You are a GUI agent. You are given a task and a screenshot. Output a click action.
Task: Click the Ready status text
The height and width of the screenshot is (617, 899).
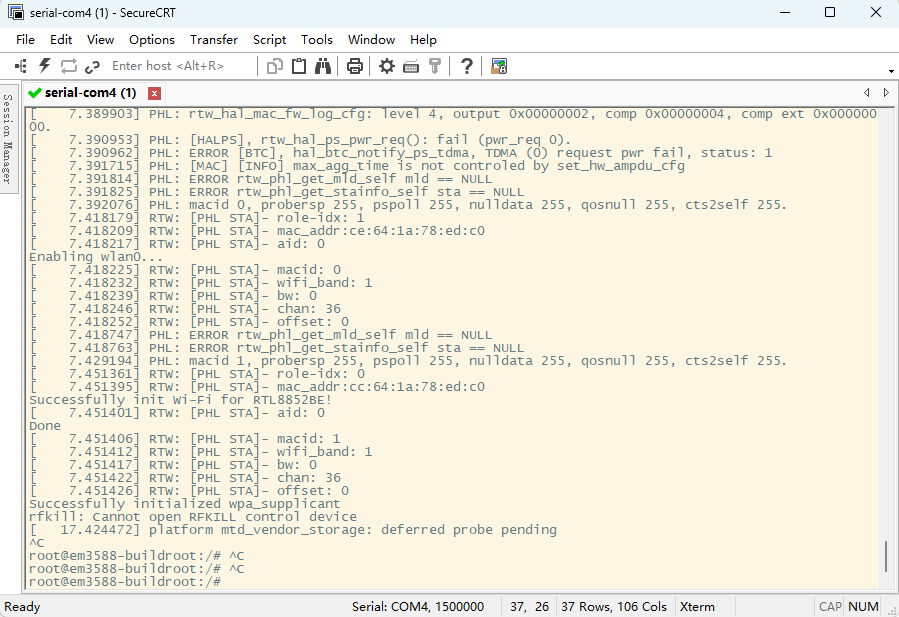pos(22,607)
